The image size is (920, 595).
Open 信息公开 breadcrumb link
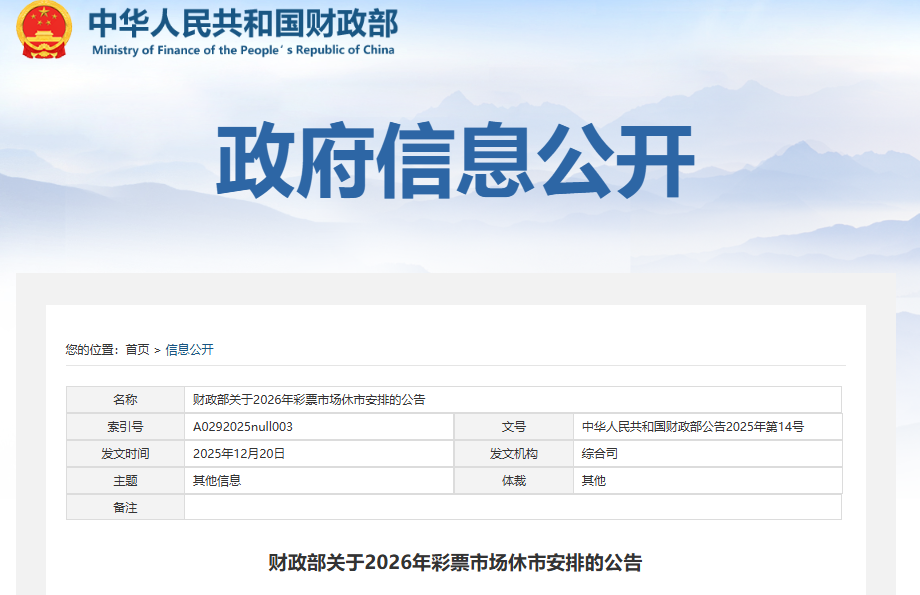point(189,349)
